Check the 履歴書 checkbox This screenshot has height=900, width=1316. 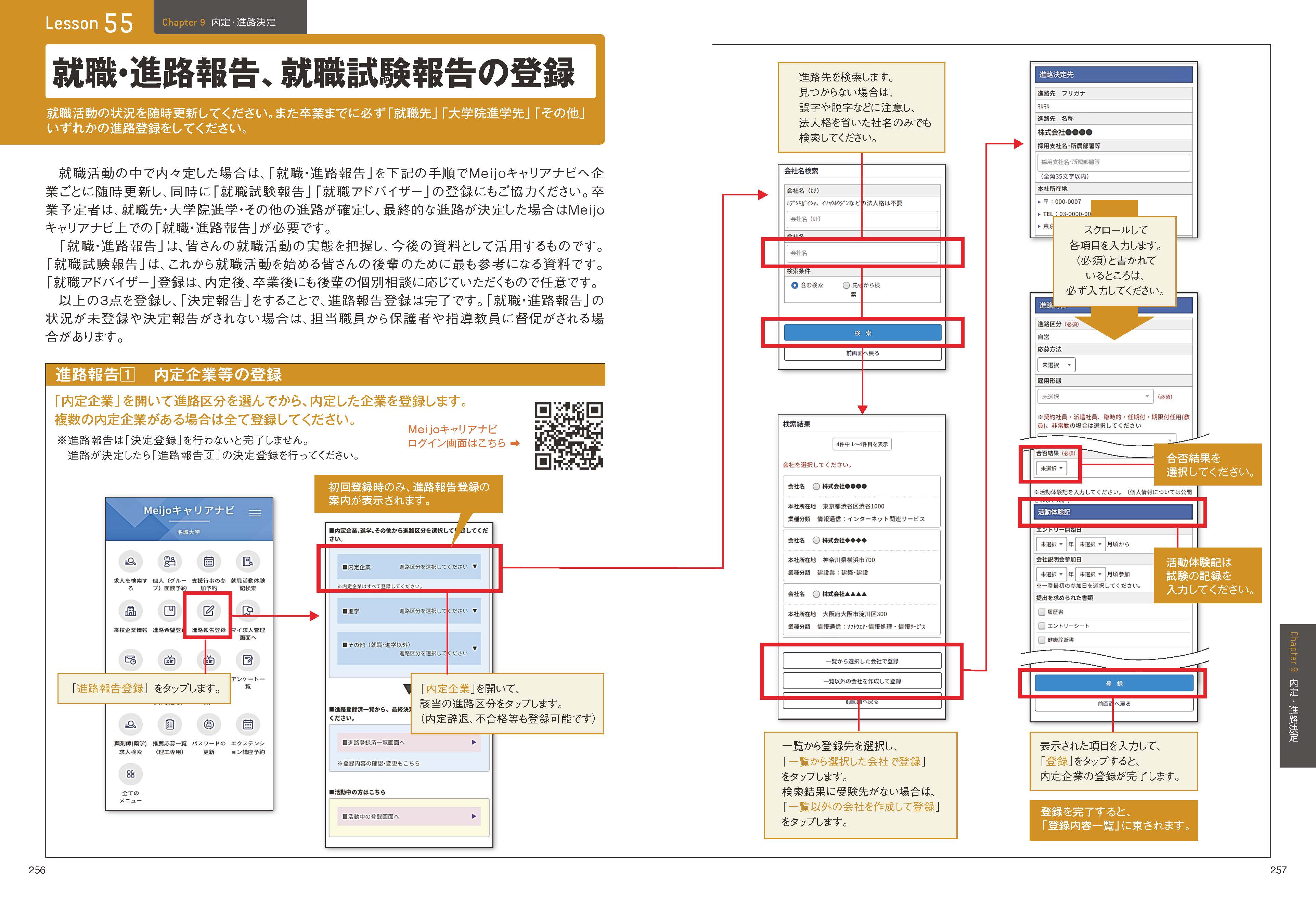tap(1041, 612)
